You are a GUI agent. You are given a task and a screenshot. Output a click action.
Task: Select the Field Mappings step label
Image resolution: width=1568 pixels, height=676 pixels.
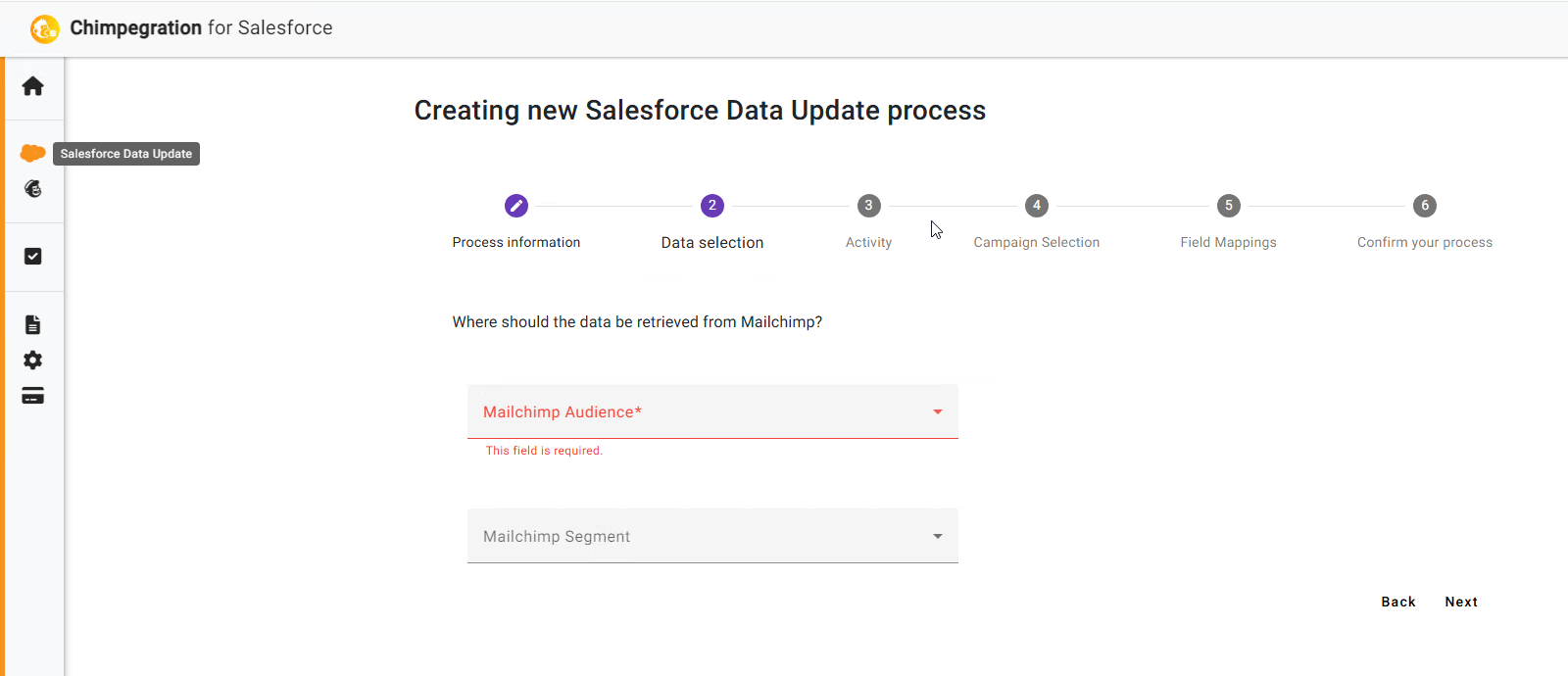[1229, 242]
